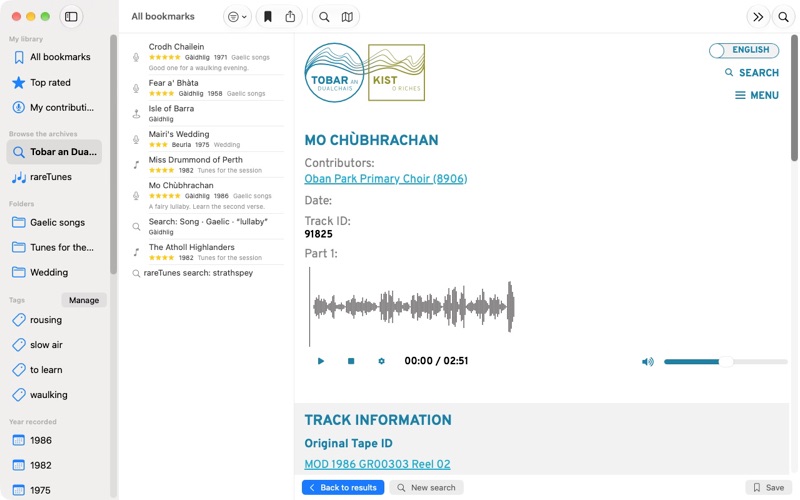The width and height of the screenshot is (800, 500).
Task: Click the microphone icon beside Fear a' Bhàta
Action: (136, 88)
